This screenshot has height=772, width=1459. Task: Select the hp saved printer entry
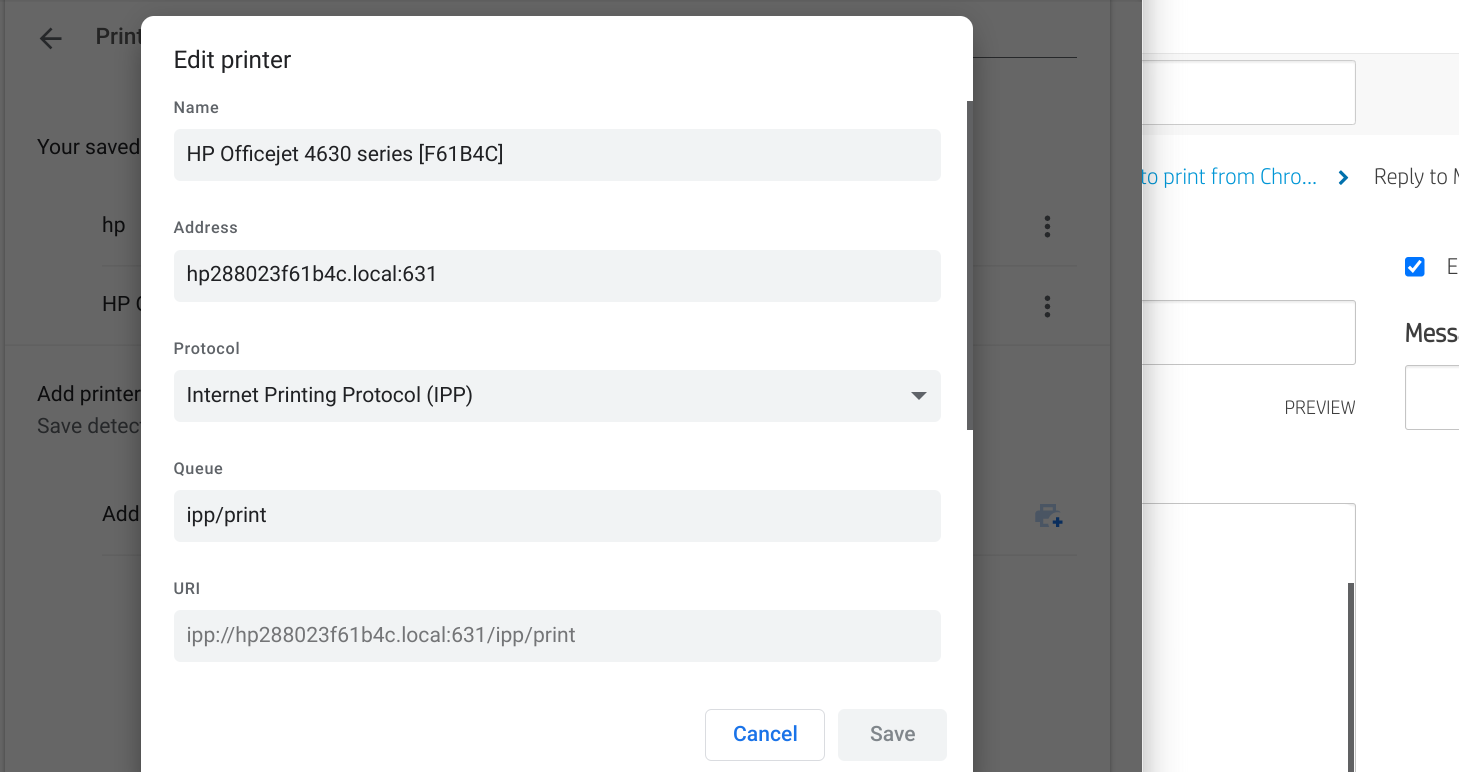114,225
